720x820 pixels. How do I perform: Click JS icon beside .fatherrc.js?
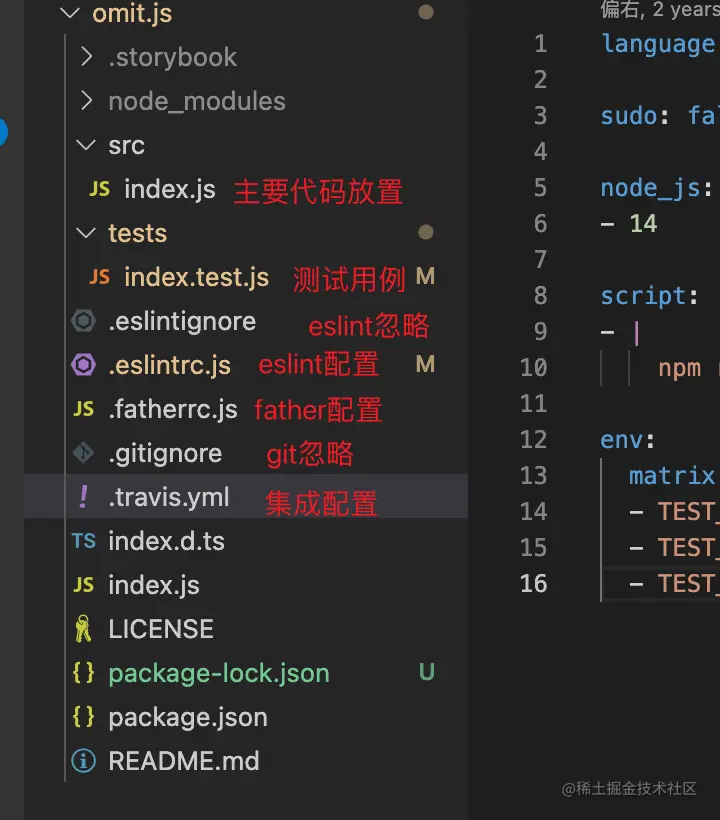(x=84, y=408)
